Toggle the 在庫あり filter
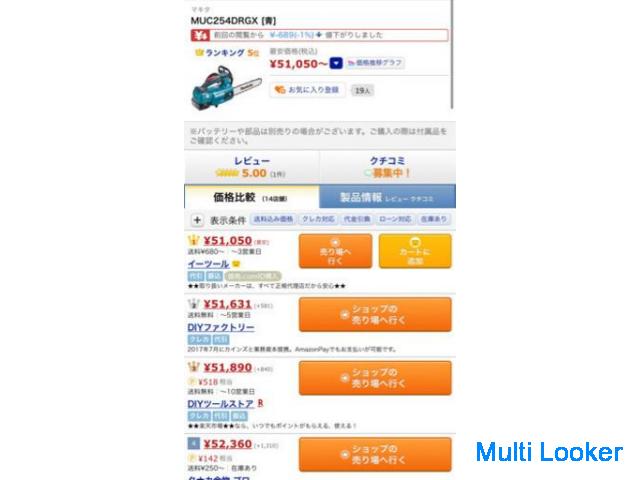The width and height of the screenshot is (640, 480). 434,219
